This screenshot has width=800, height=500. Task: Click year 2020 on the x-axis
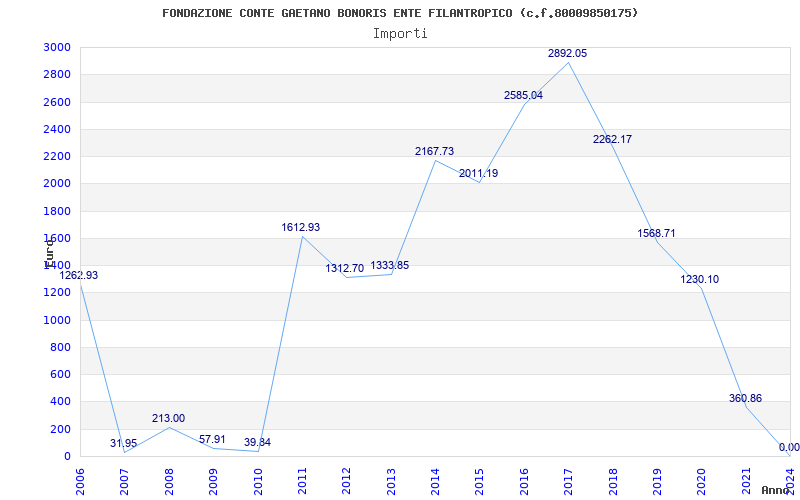[702, 481]
